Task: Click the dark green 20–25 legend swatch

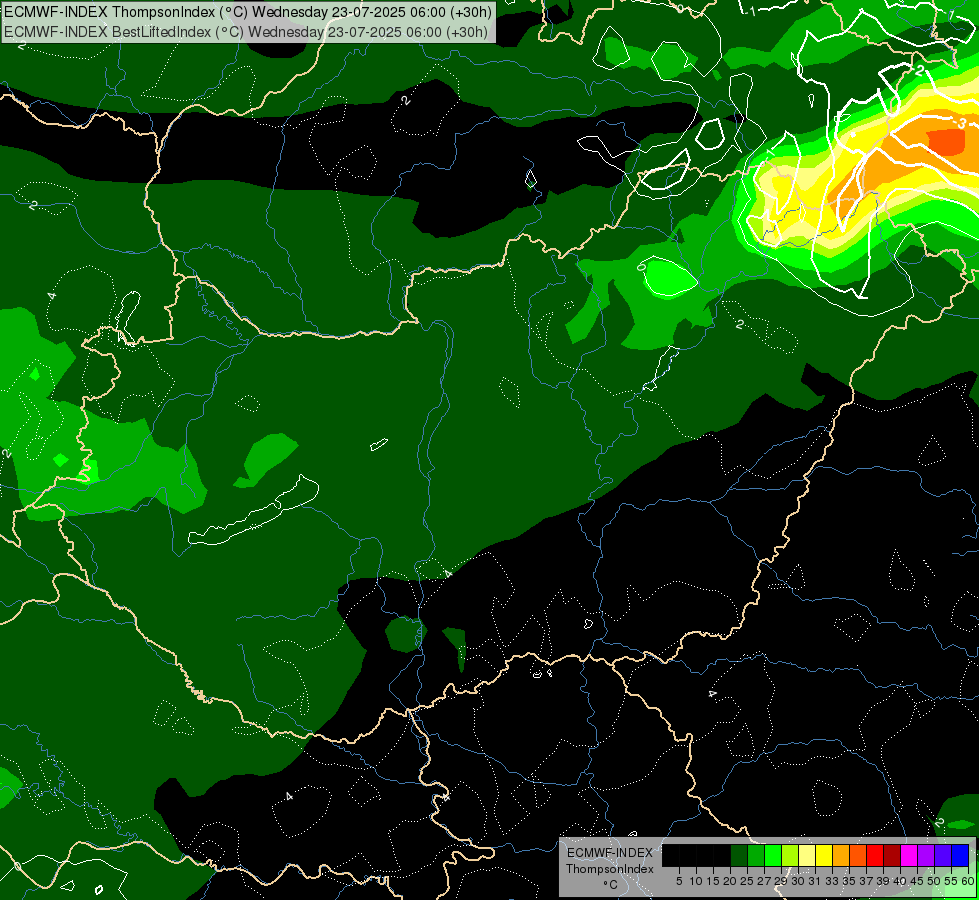Action: coord(739,855)
